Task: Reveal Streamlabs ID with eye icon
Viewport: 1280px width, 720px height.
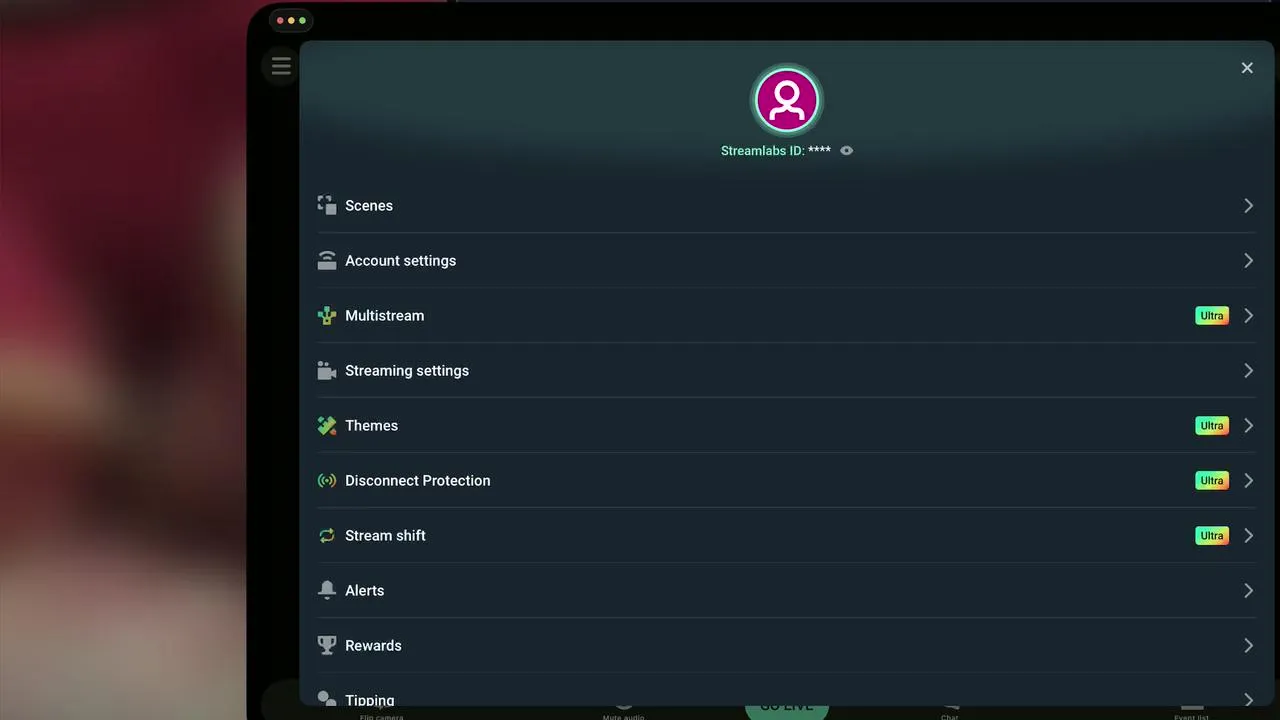Action: tap(847, 150)
